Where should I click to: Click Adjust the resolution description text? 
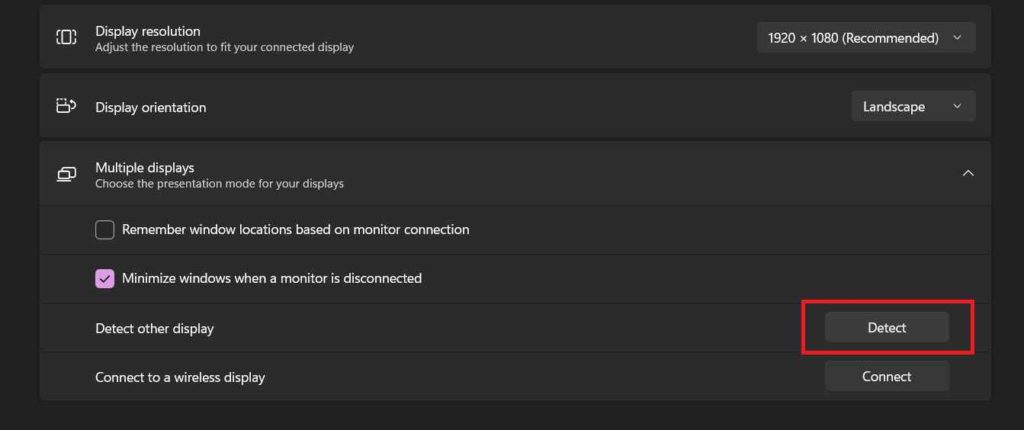[224, 48]
